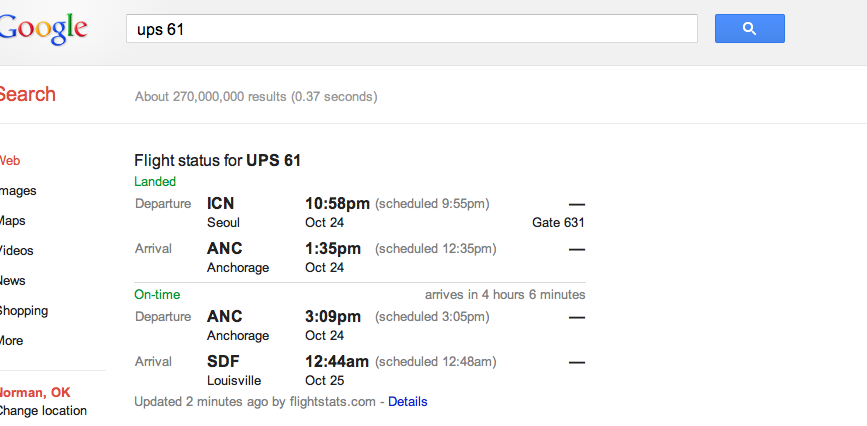Open flight Details link
This screenshot has width=867, height=426.
(x=408, y=402)
